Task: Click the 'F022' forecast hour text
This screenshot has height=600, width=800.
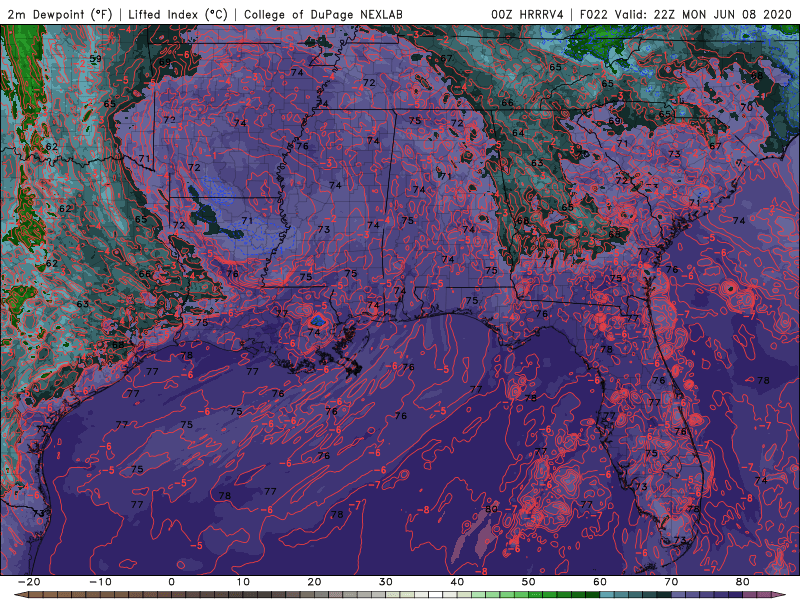Action: 595,14
